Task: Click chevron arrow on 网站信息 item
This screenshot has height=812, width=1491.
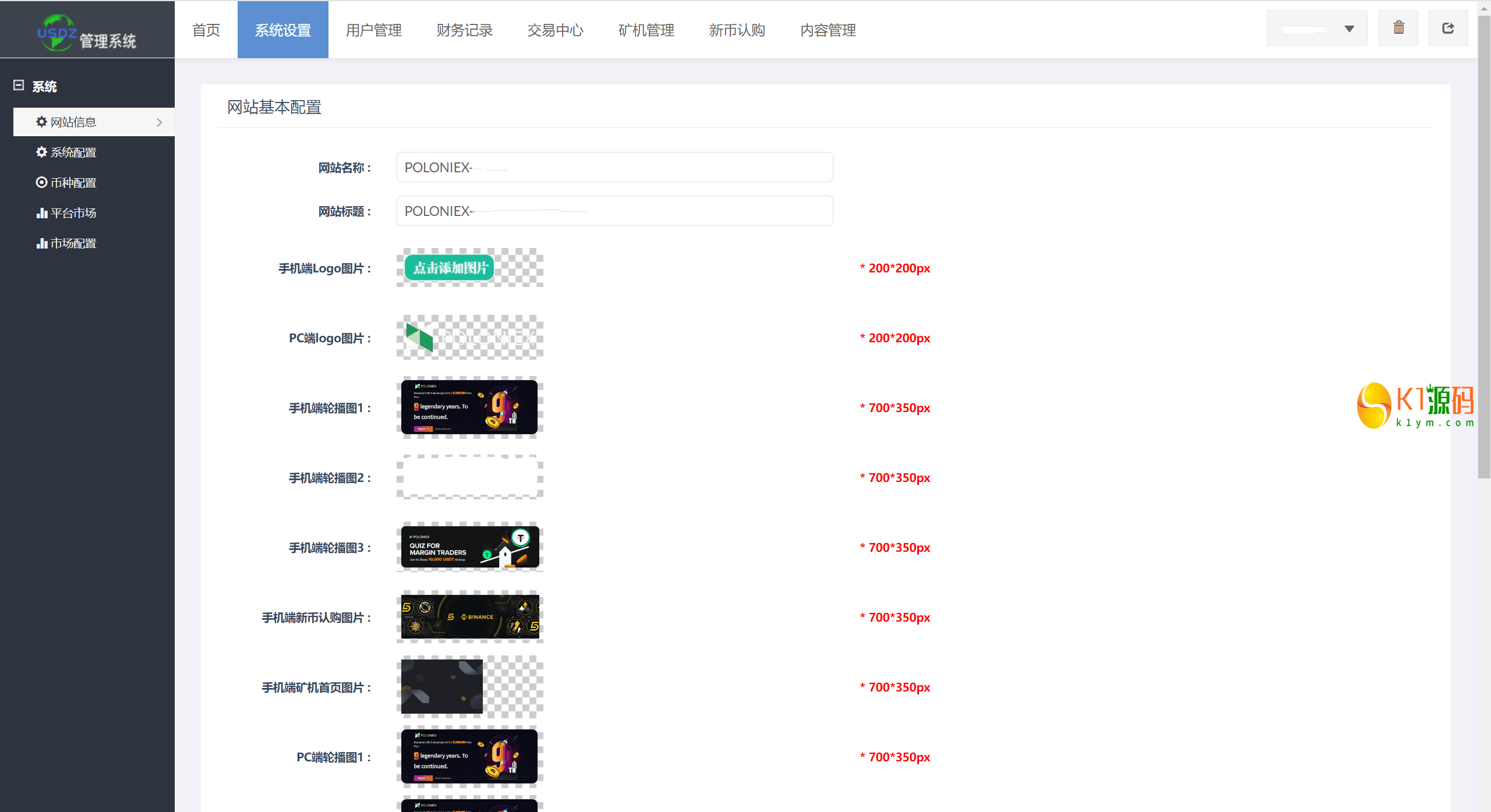Action: click(x=159, y=122)
